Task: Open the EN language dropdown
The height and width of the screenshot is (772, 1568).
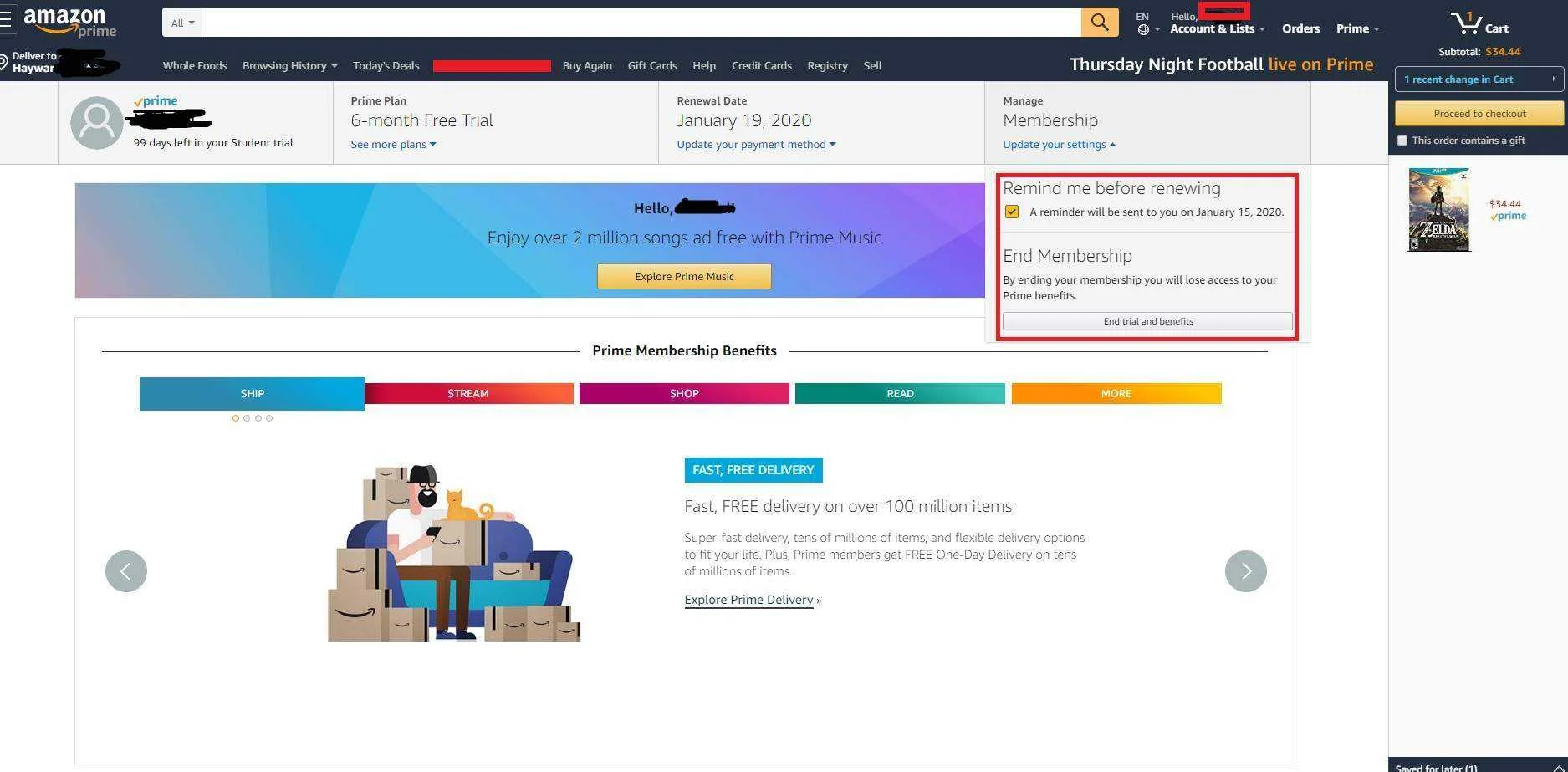Action: pos(1148,23)
